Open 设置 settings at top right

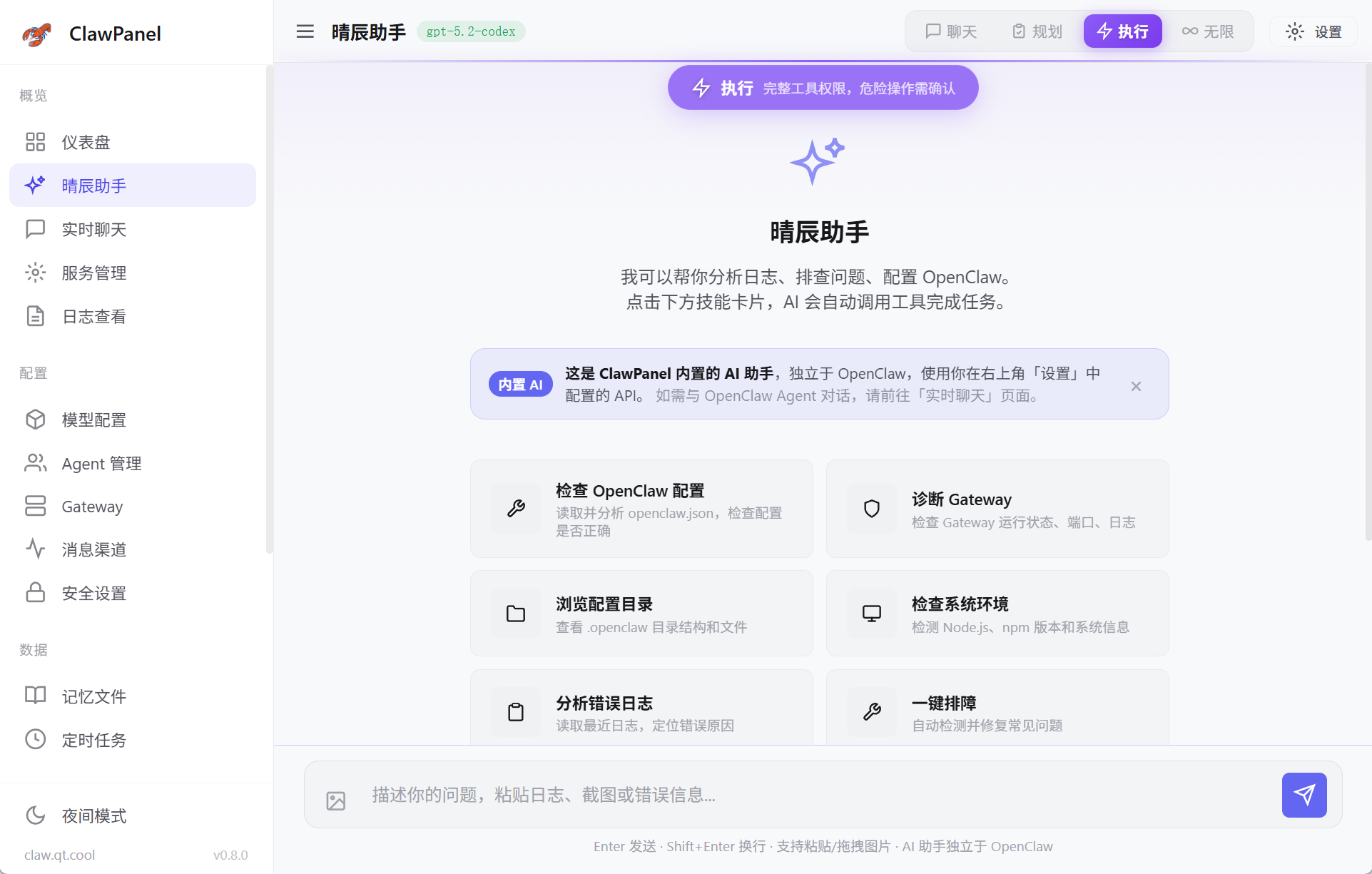click(x=1313, y=31)
